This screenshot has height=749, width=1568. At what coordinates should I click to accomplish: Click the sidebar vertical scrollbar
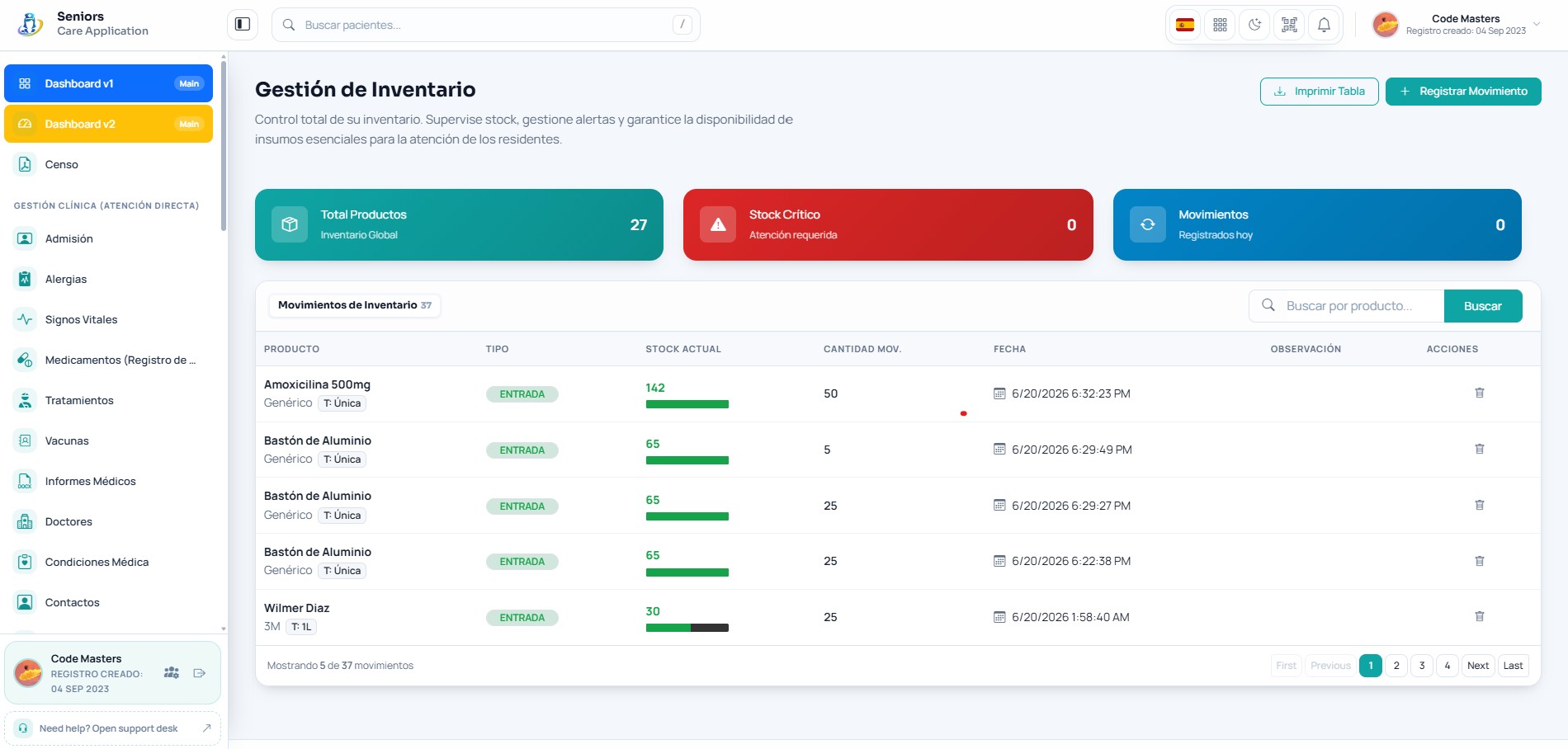click(224, 145)
